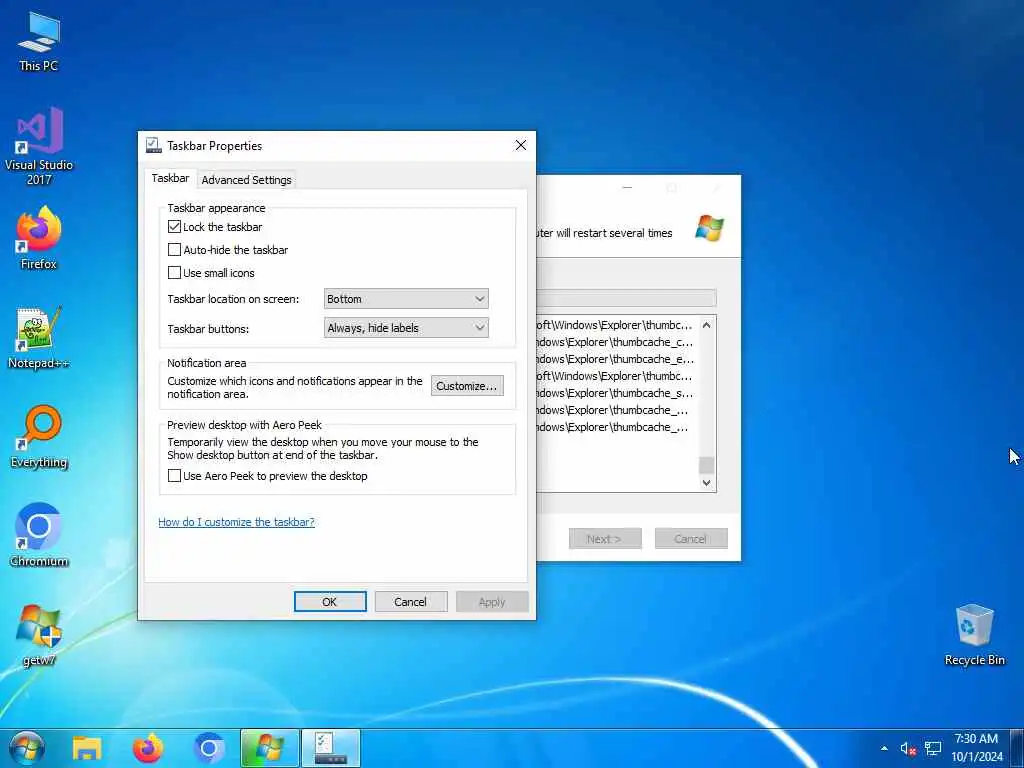This screenshot has height=768, width=1024.
Task: Click the Start orb on taskbar
Action: [x=26, y=748]
